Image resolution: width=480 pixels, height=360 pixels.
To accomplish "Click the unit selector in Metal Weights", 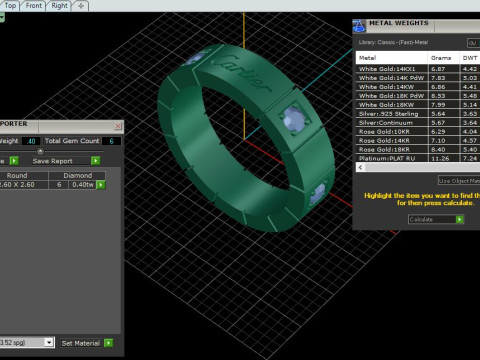I will click(473, 43).
